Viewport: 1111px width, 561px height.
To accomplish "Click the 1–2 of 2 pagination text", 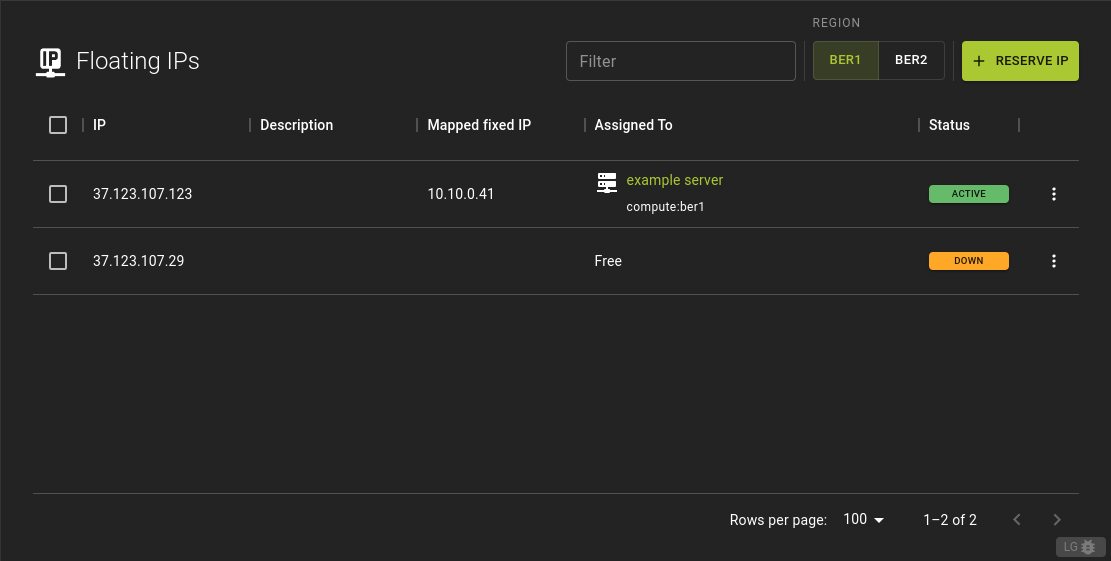I will 949,520.
